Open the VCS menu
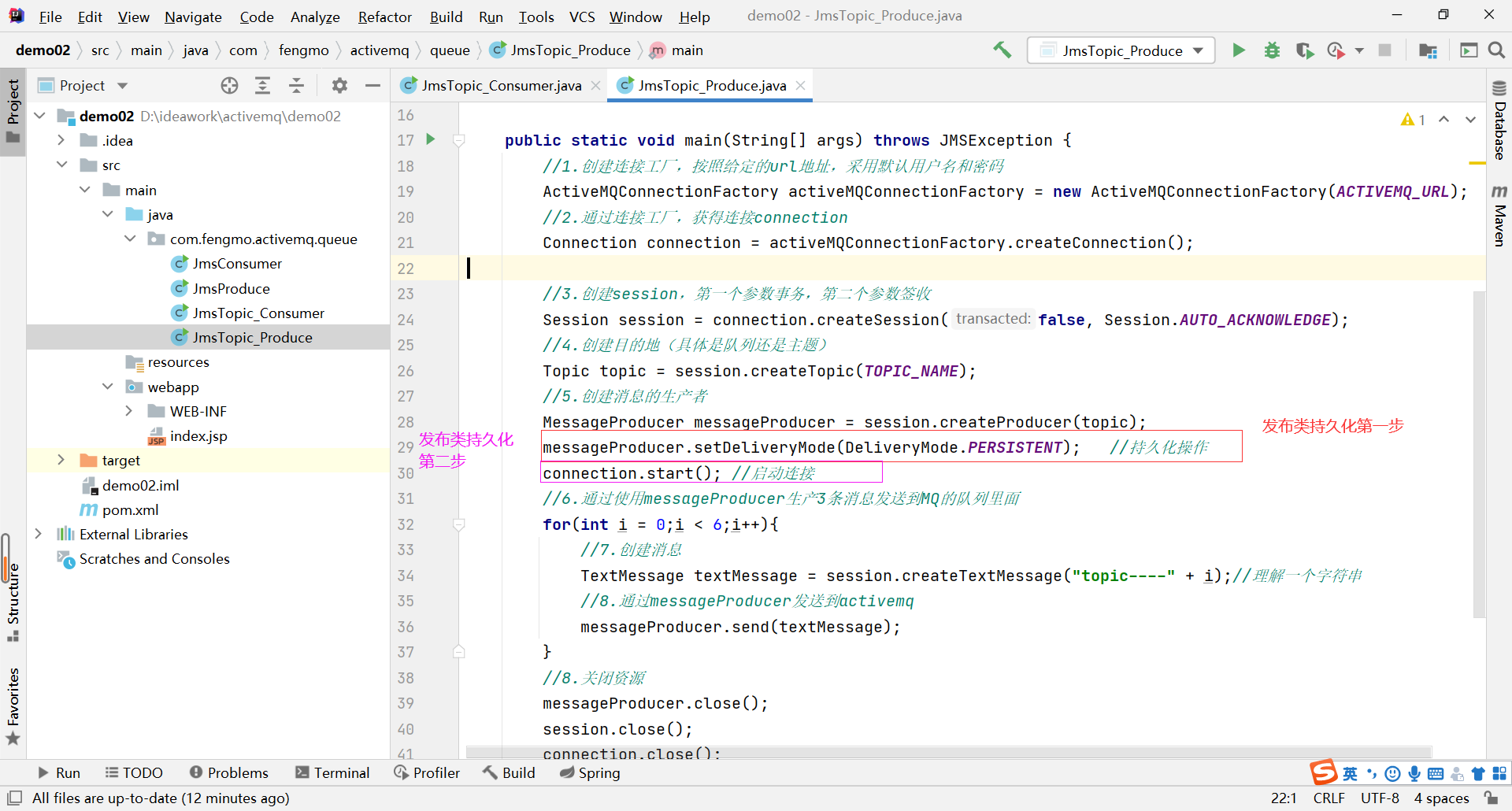Screen dimensions: 1512x811 click(582, 17)
